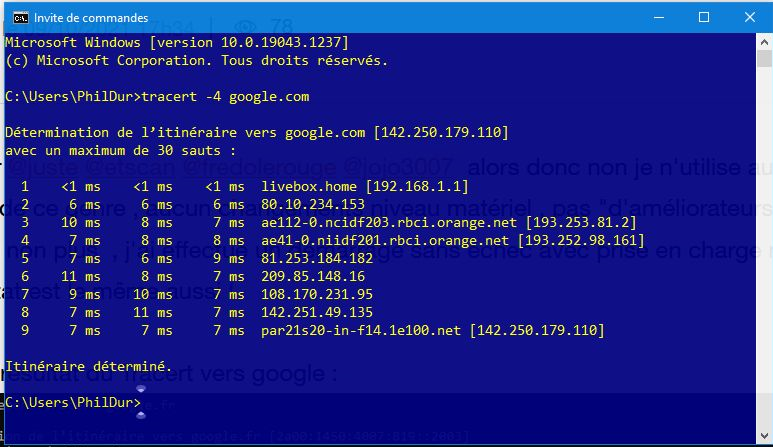This screenshot has width=773, height=447.
Task: Maximize the Invite de commandes window
Action: 704,17
